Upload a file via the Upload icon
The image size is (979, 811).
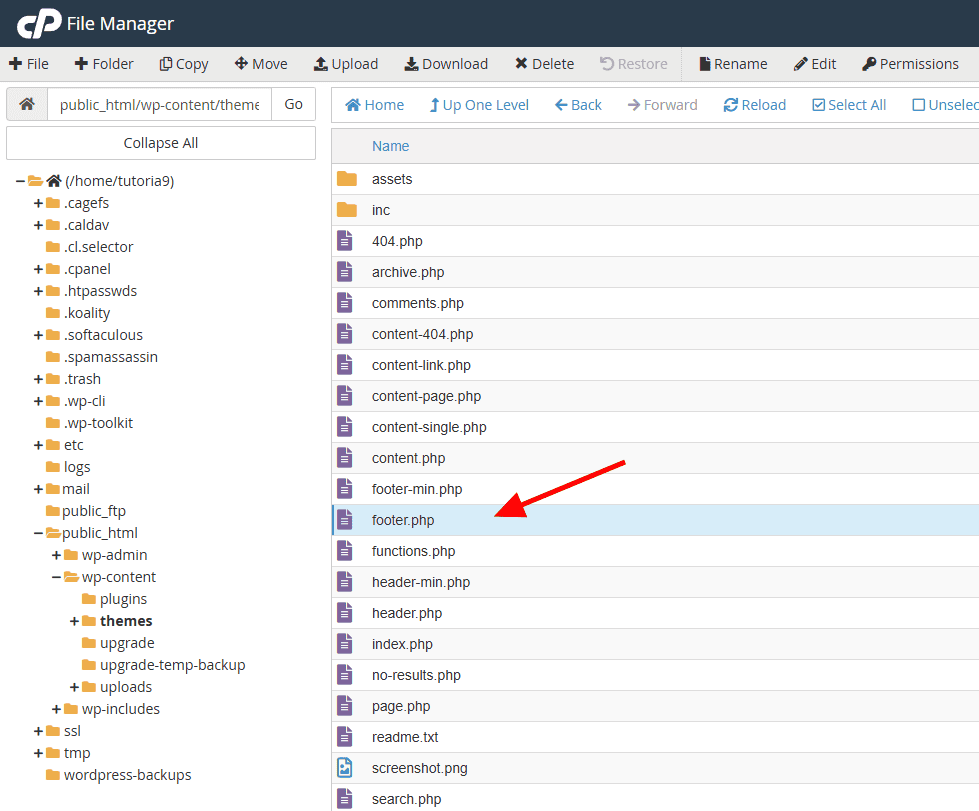[345, 63]
